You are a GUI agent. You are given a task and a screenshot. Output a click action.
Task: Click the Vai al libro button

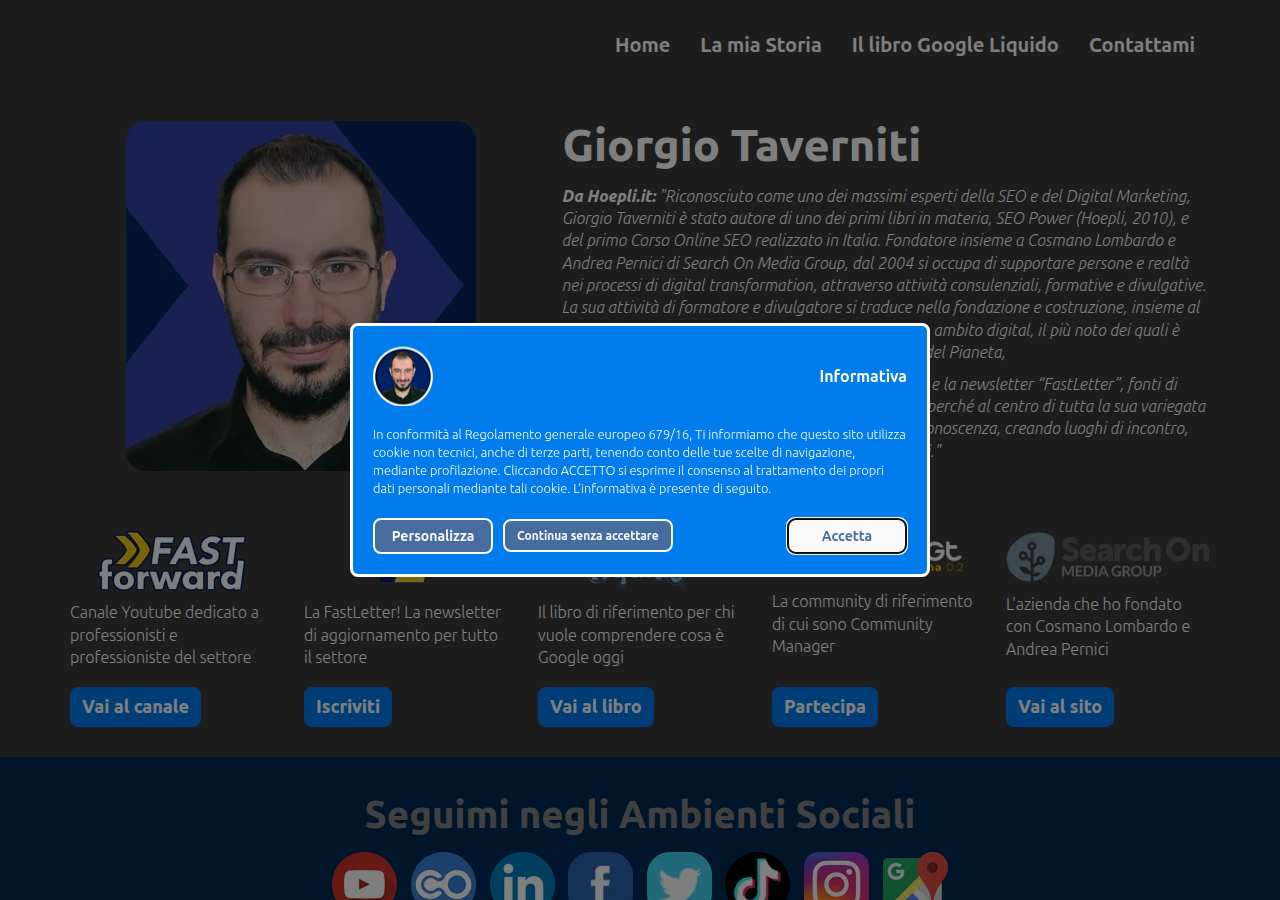point(596,707)
